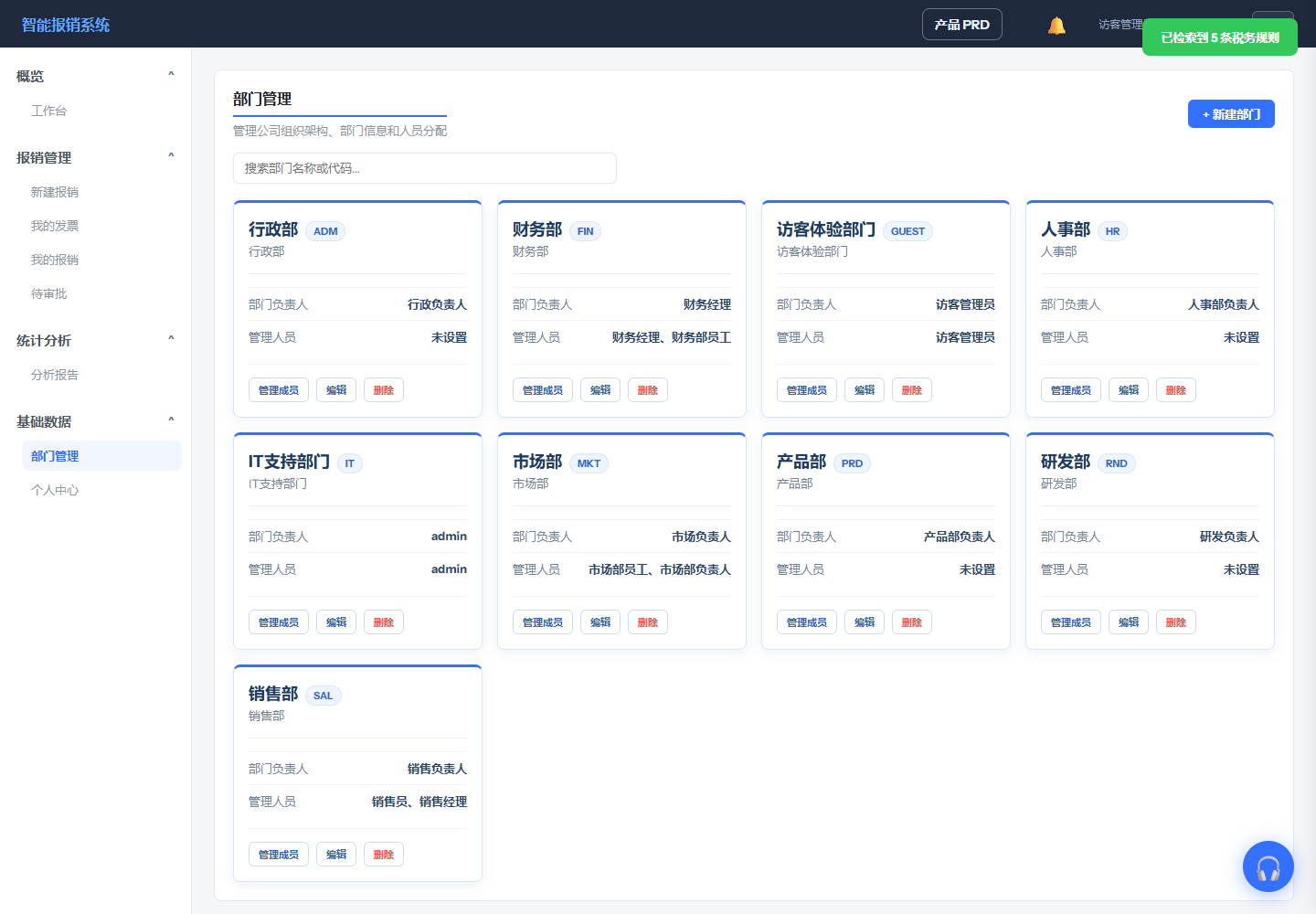The height and width of the screenshot is (914, 1316).
Task: Manage members of 市场部
Action: tap(543, 622)
